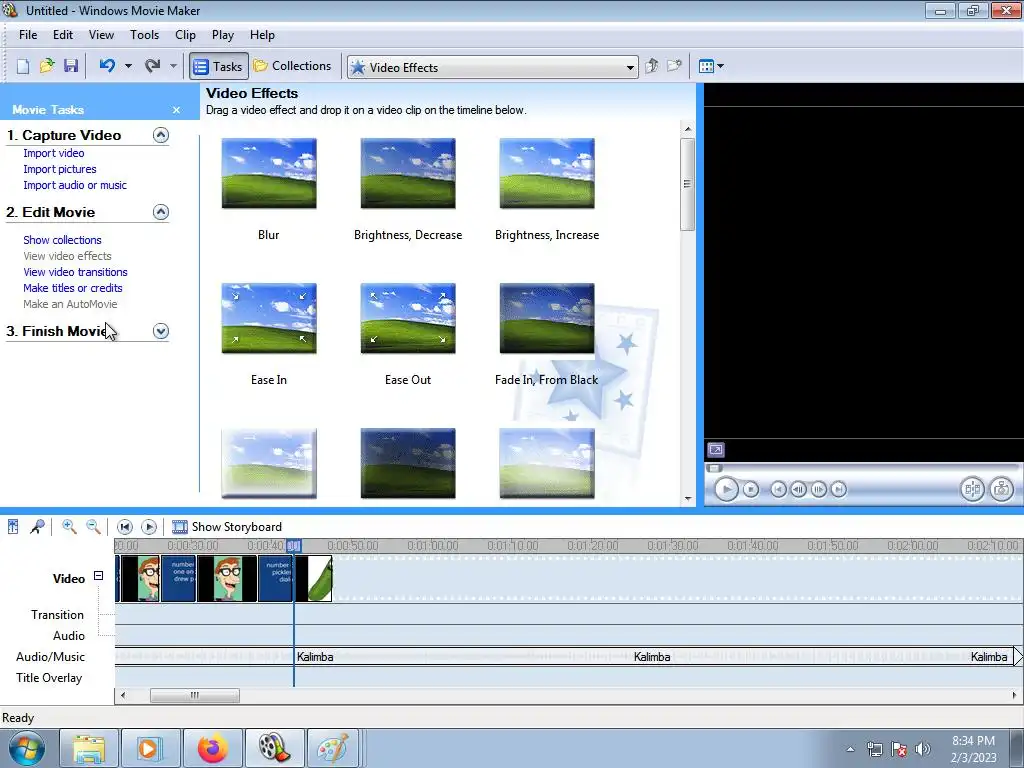Click the Narrate Timeline microphone icon
The image size is (1024, 768).
[x=37, y=526]
